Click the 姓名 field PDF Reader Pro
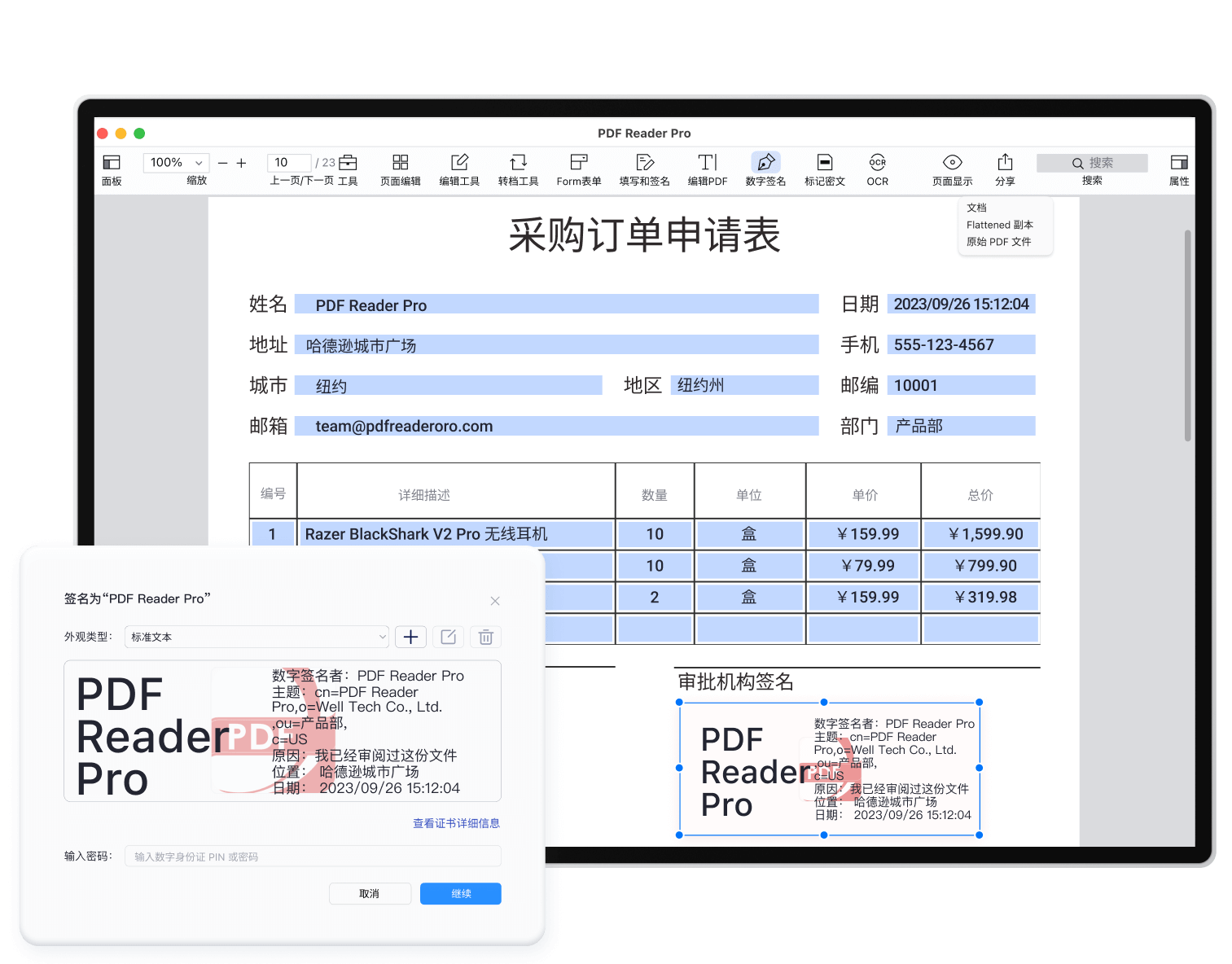The width and height of the screenshot is (1232, 964). (556, 305)
